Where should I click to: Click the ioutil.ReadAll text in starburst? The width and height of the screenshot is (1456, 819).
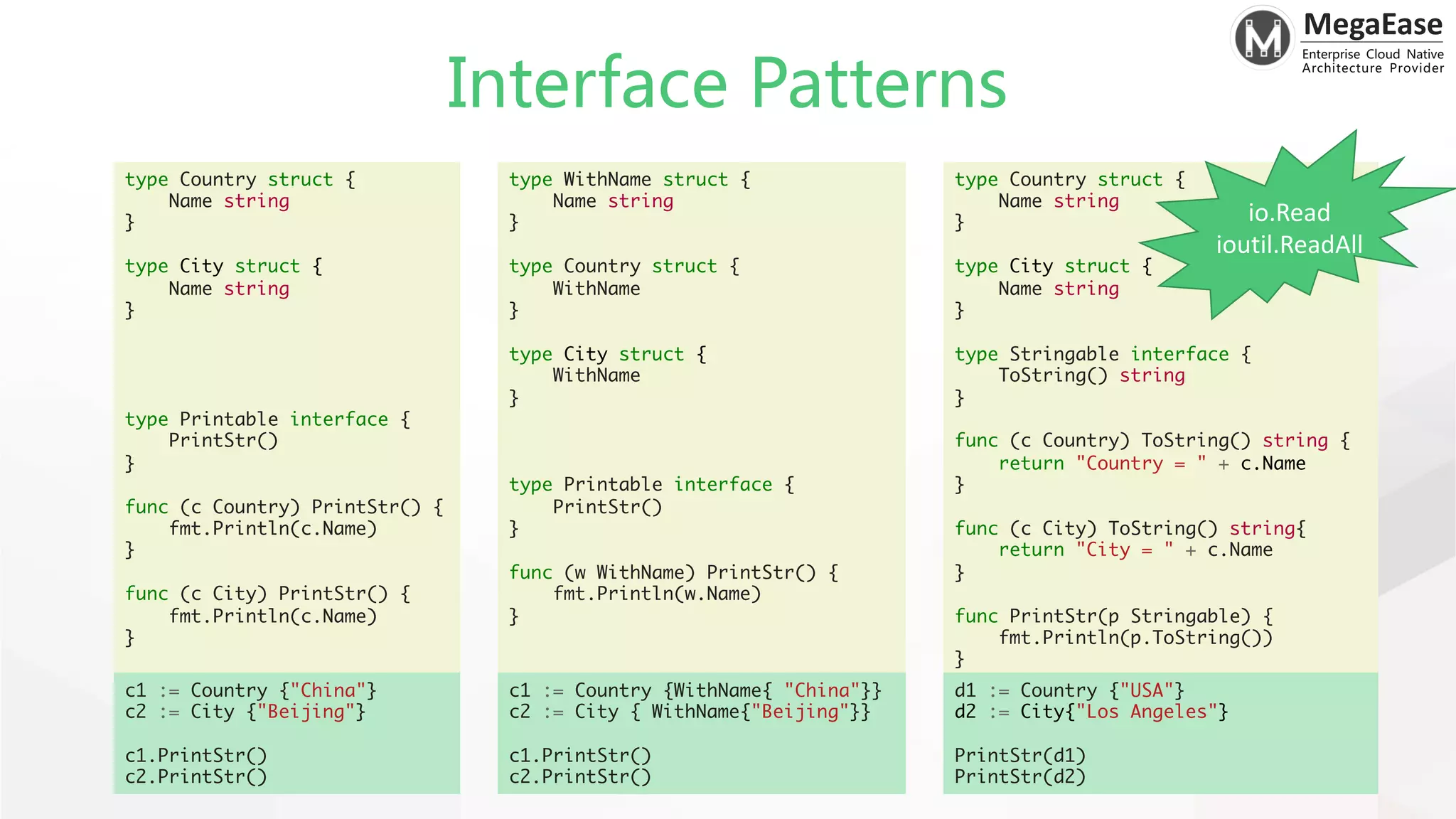(1288, 245)
